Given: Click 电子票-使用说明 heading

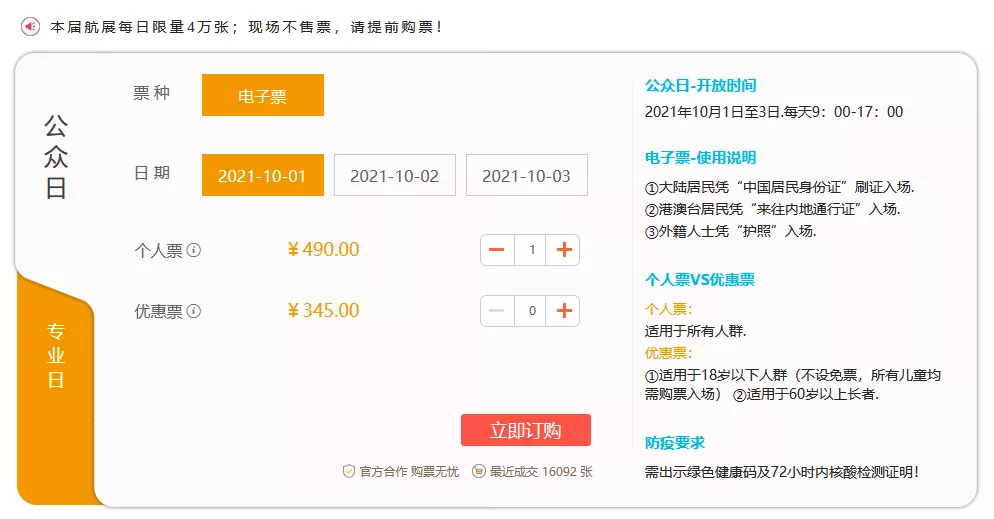Looking at the screenshot, I should click(x=700, y=157).
